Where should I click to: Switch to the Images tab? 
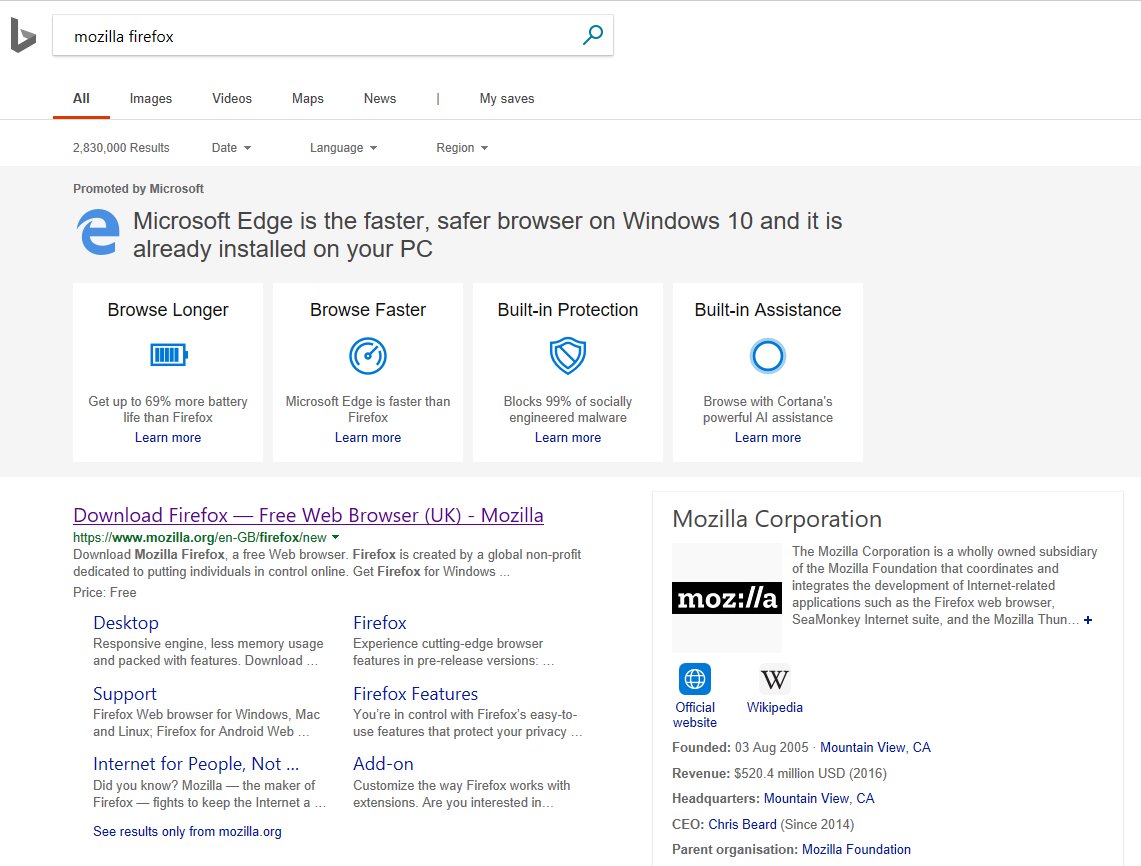tap(151, 99)
